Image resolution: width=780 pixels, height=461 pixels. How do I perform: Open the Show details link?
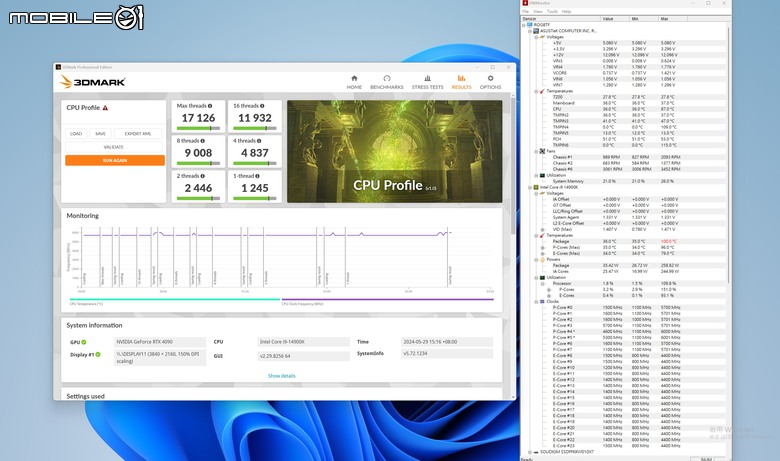pyautogui.click(x=282, y=376)
